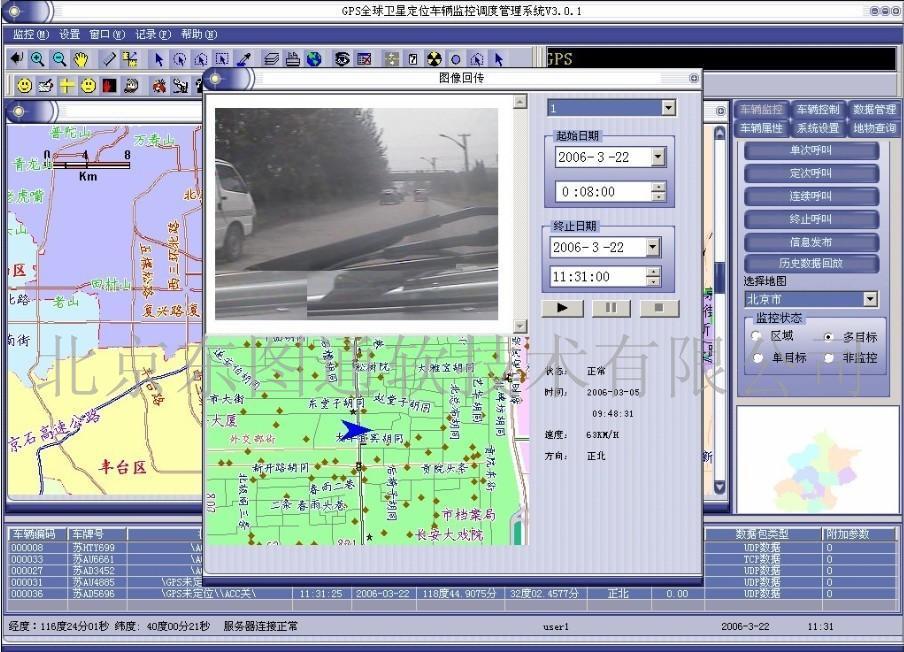Click the image viewer scrollbar down arrow
Viewport: 904px width, 652px height.
coord(519,326)
